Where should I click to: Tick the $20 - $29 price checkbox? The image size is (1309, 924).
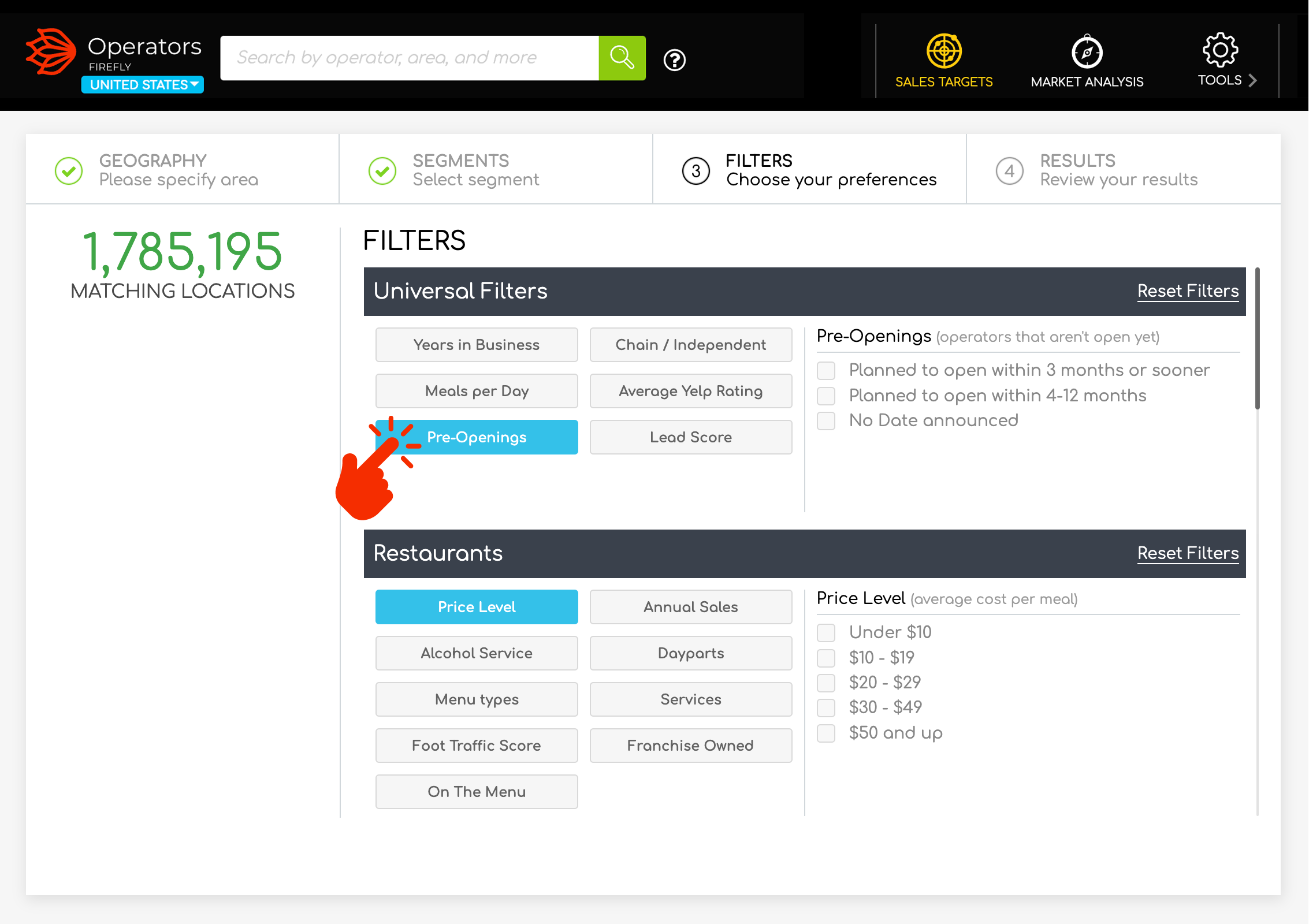point(826,683)
